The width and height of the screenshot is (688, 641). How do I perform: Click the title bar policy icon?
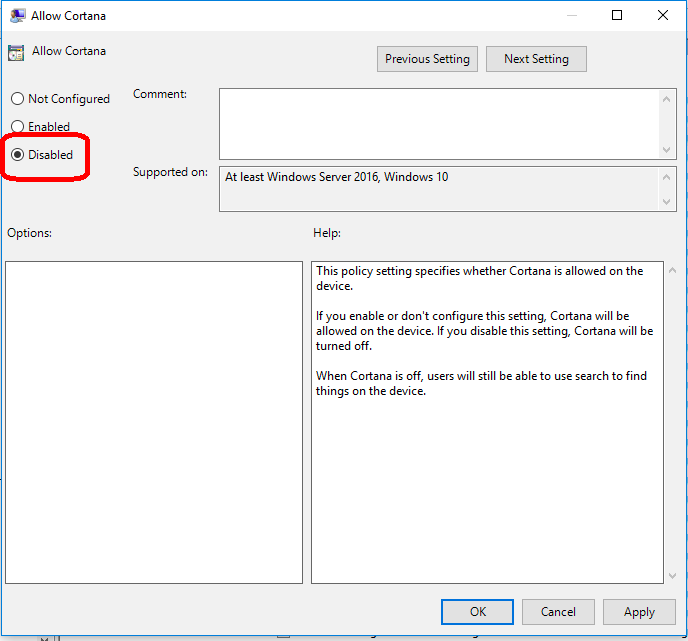click(x=17, y=16)
